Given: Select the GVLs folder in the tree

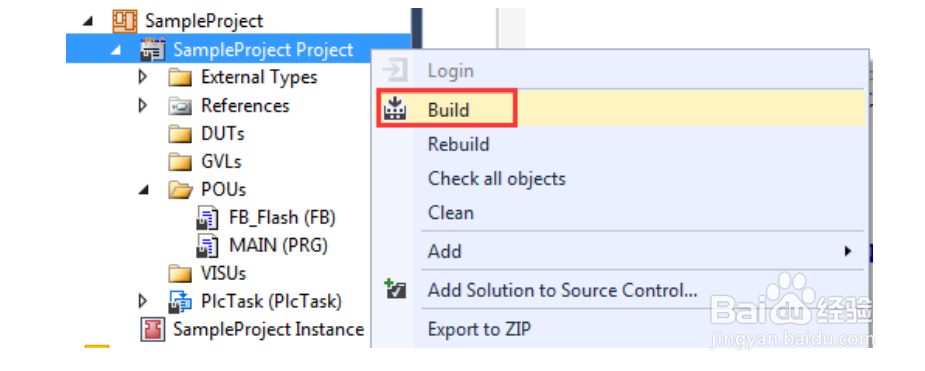Looking at the screenshot, I should 205,162.
